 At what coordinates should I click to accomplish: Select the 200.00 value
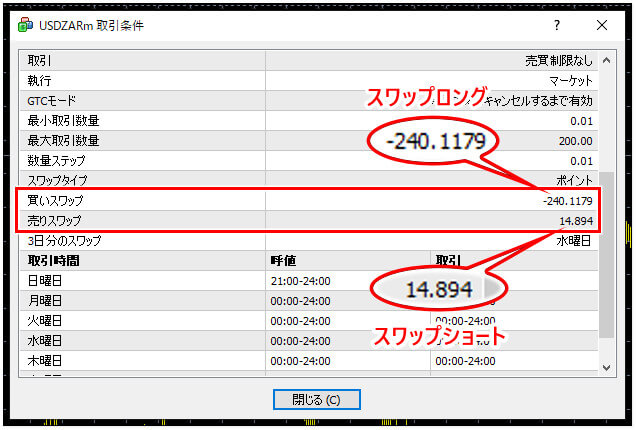(576, 141)
